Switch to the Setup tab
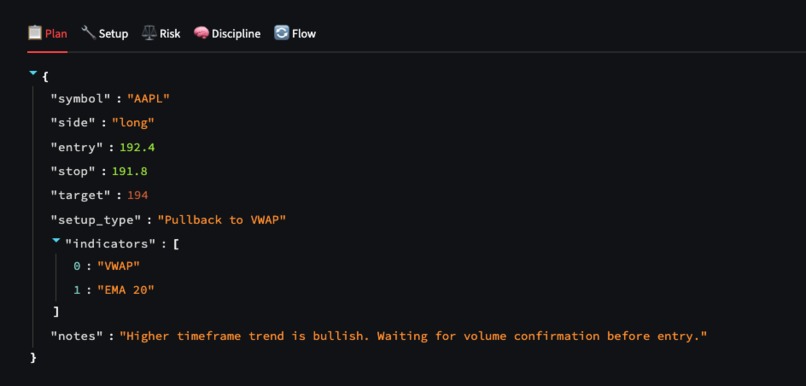The image size is (806, 386). click(104, 34)
